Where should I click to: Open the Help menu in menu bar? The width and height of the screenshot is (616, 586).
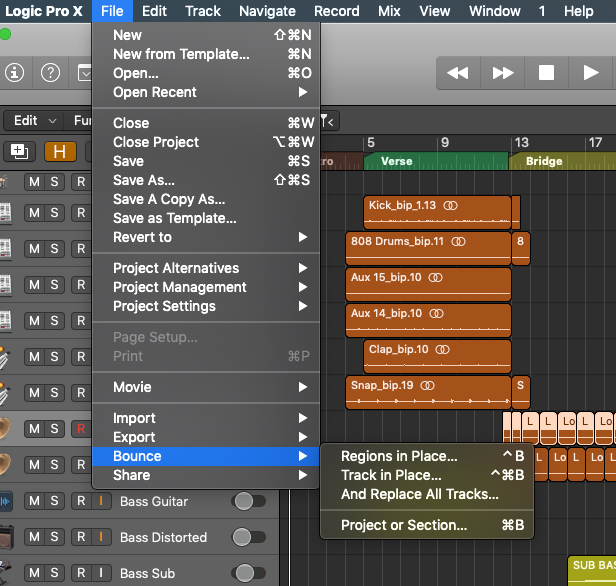[x=578, y=11]
